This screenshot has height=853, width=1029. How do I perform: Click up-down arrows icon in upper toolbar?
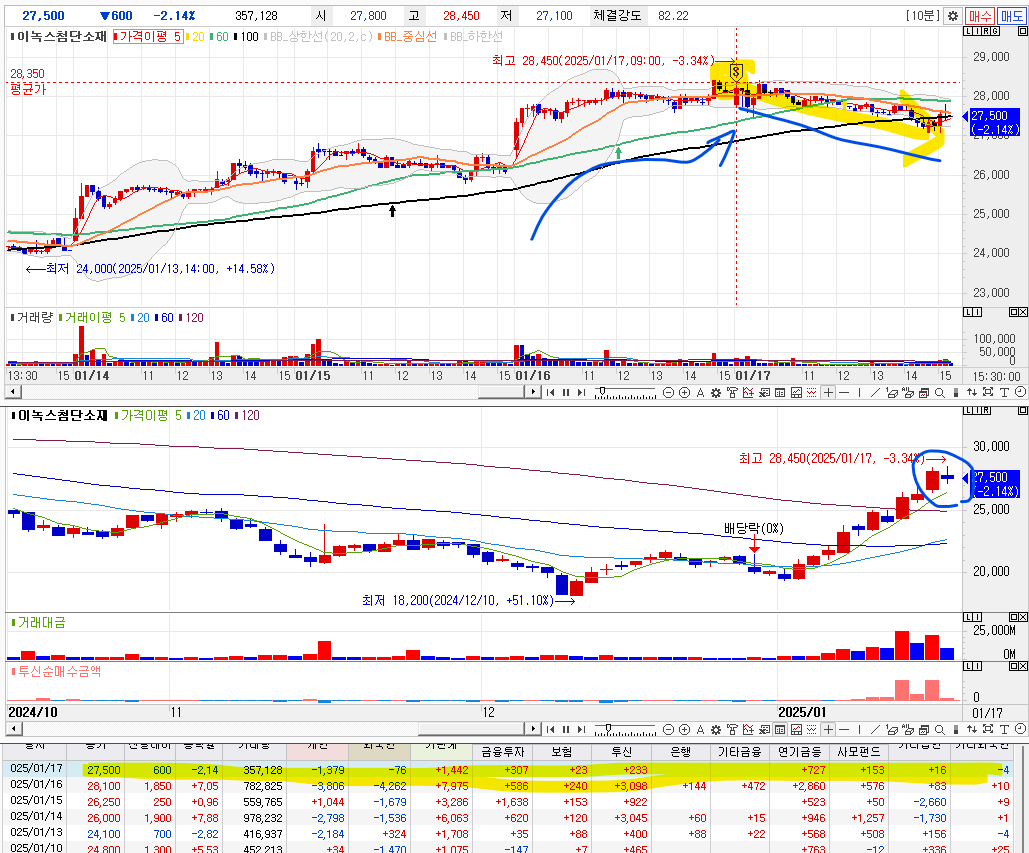[972, 392]
